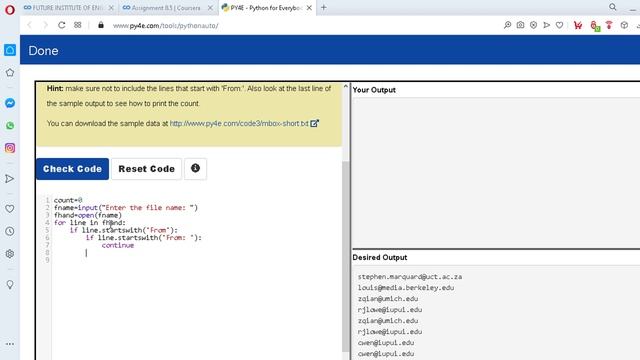
Task: Click code line 'fhand=open(fname)'
Action: point(88,215)
